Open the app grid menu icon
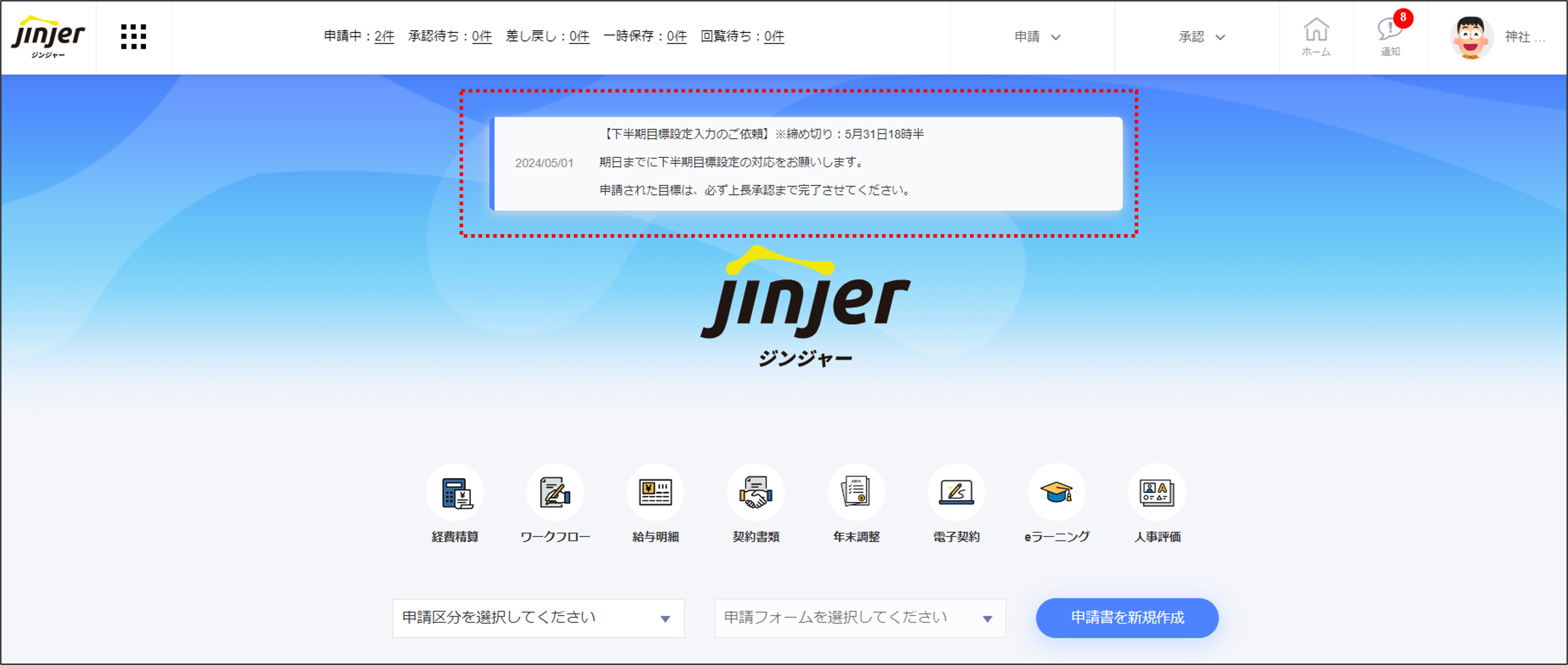Image resolution: width=1568 pixels, height=665 pixels. (x=133, y=37)
